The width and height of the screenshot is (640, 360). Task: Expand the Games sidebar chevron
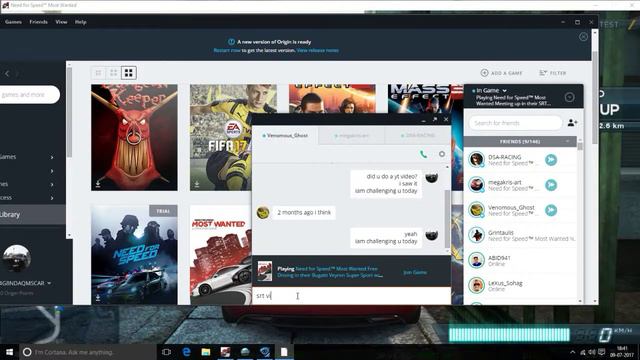point(52,157)
